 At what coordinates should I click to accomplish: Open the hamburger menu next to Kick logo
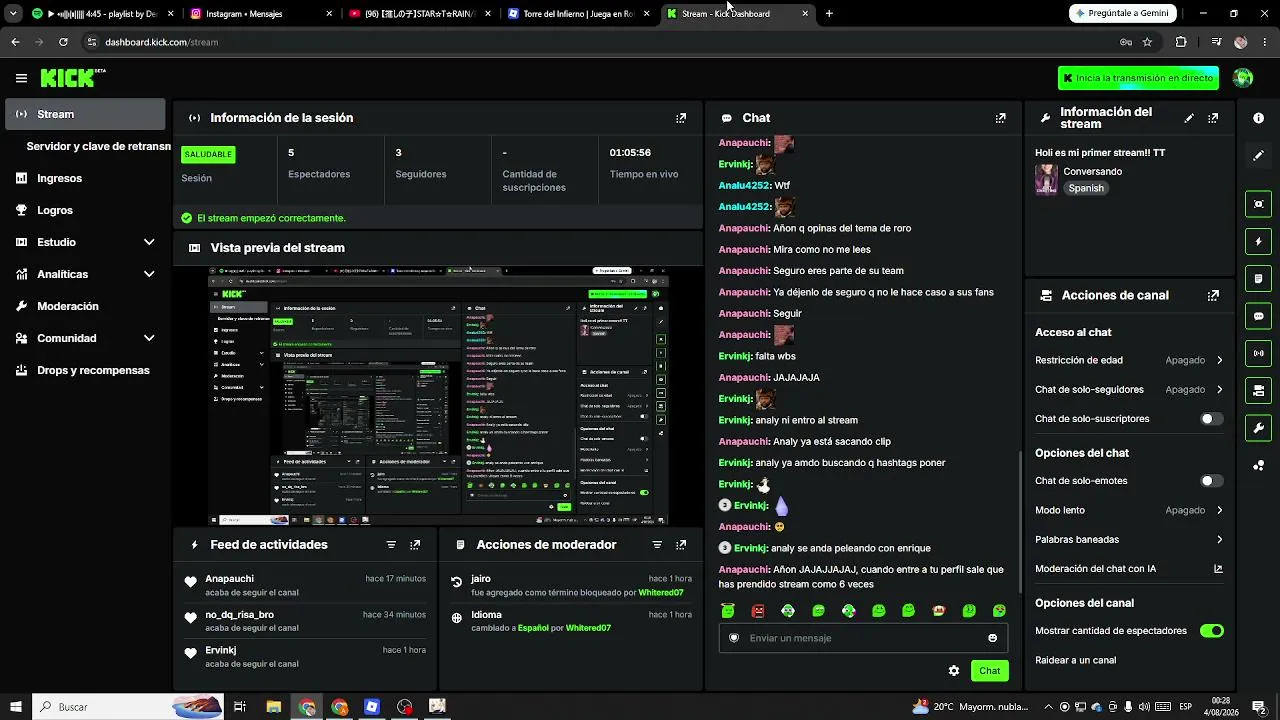tap(21, 78)
